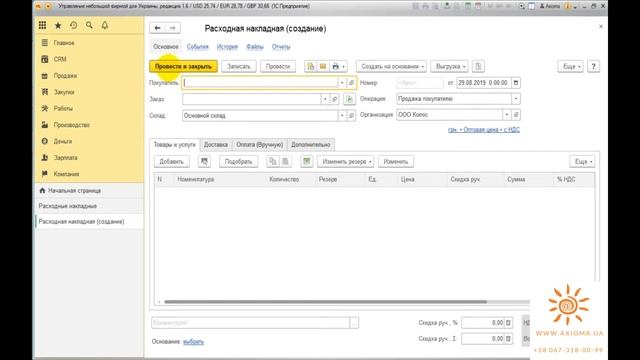
Task: Open the search magnifier icon in sidebar
Action: [x=89, y=25]
